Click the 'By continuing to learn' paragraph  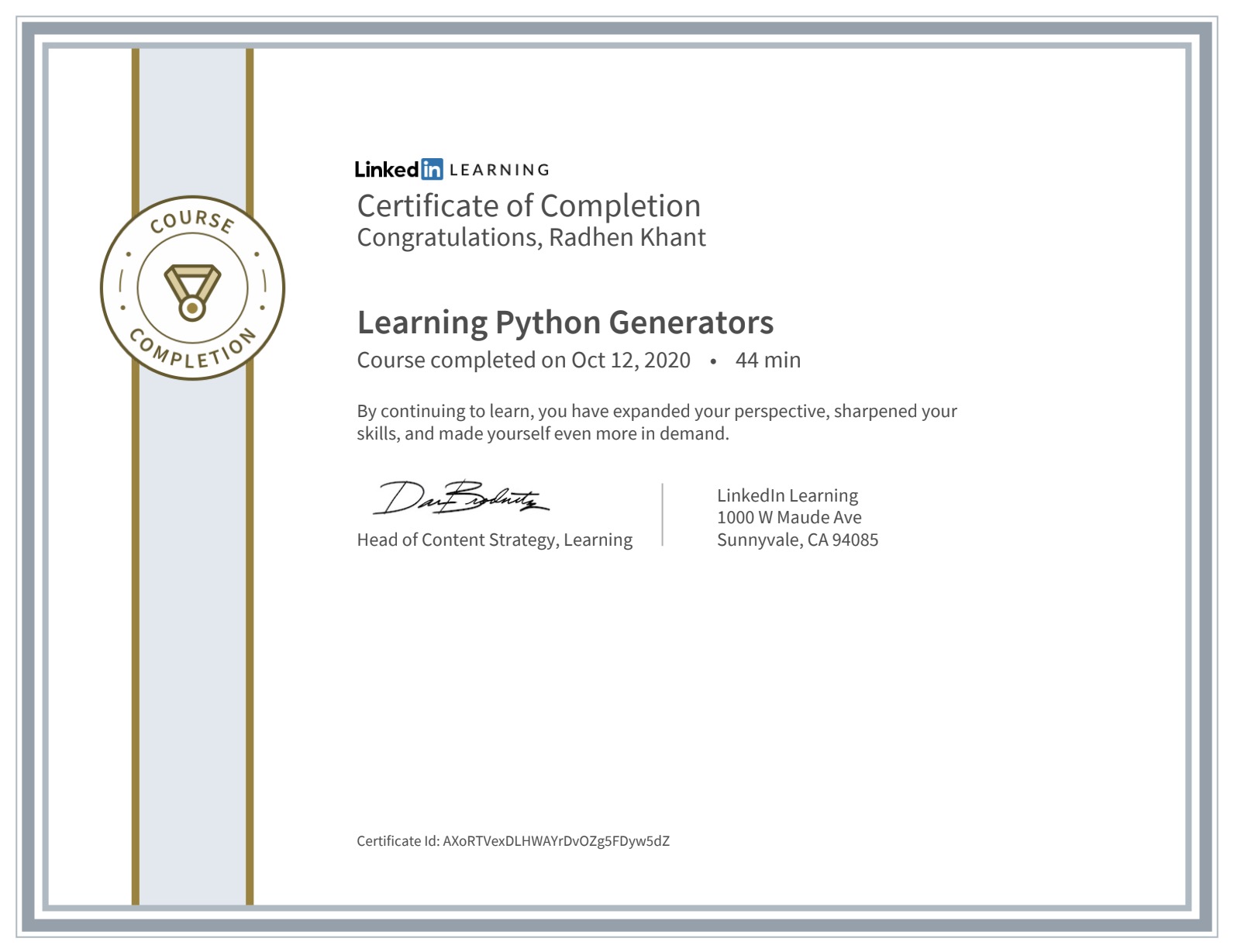(657, 423)
